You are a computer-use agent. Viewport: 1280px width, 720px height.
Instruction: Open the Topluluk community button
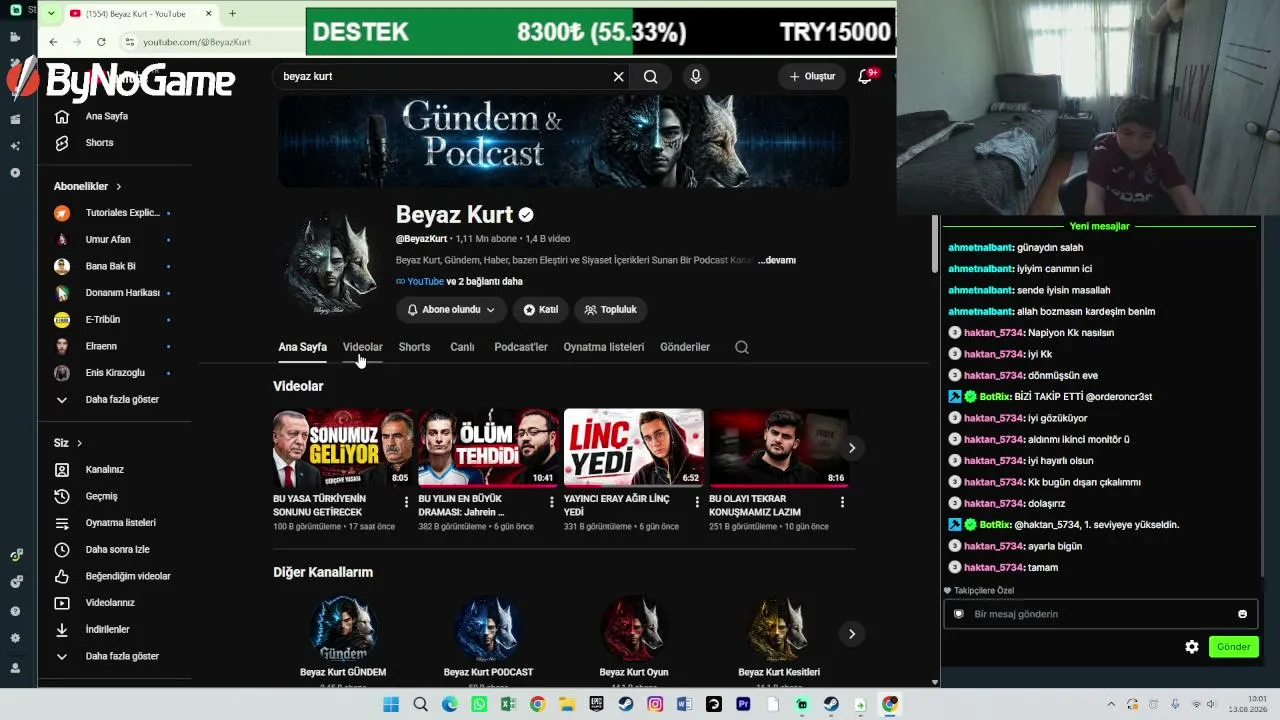tap(610, 310)
